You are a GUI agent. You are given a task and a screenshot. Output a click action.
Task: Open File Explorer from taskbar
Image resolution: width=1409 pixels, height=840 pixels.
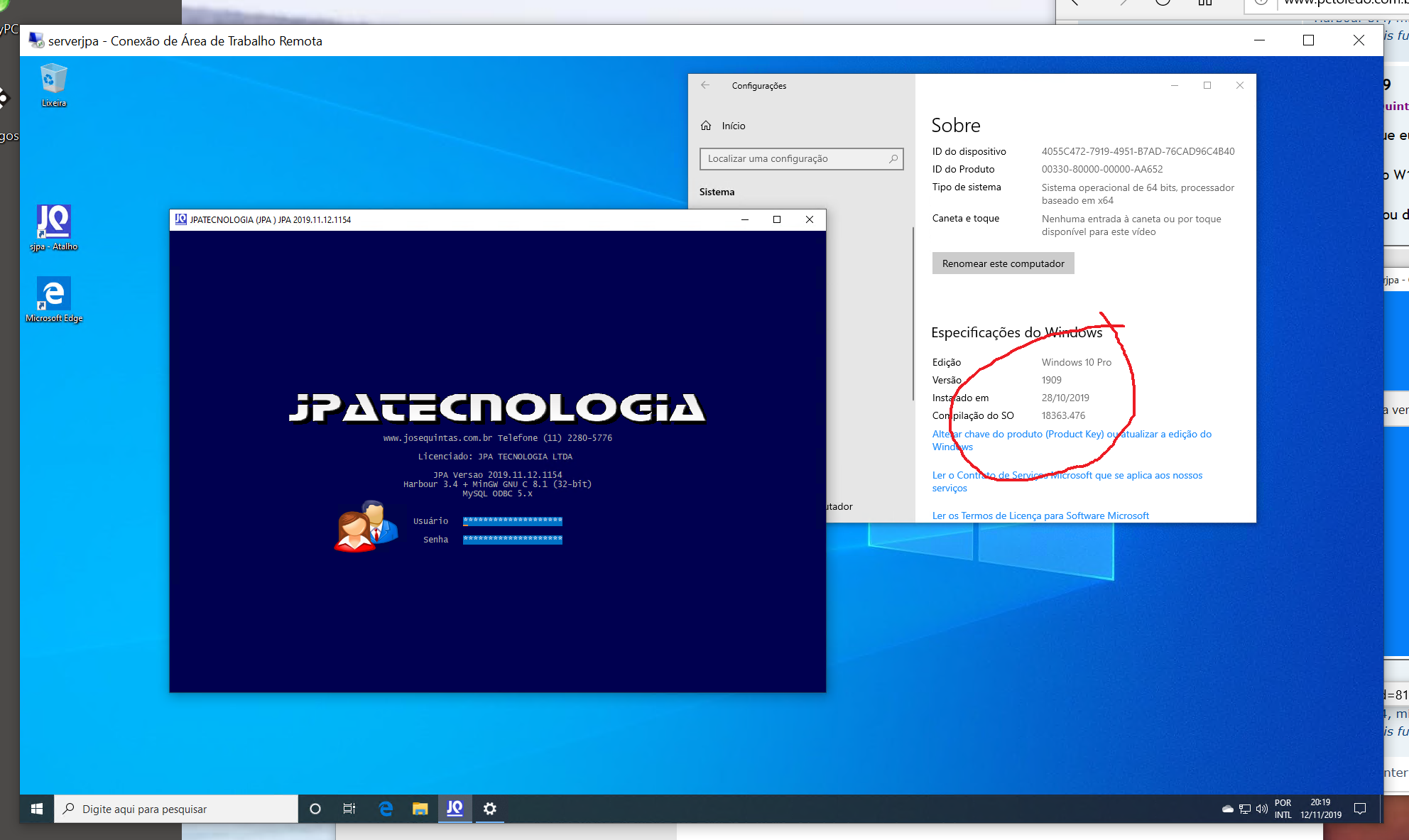pos(420,809)
